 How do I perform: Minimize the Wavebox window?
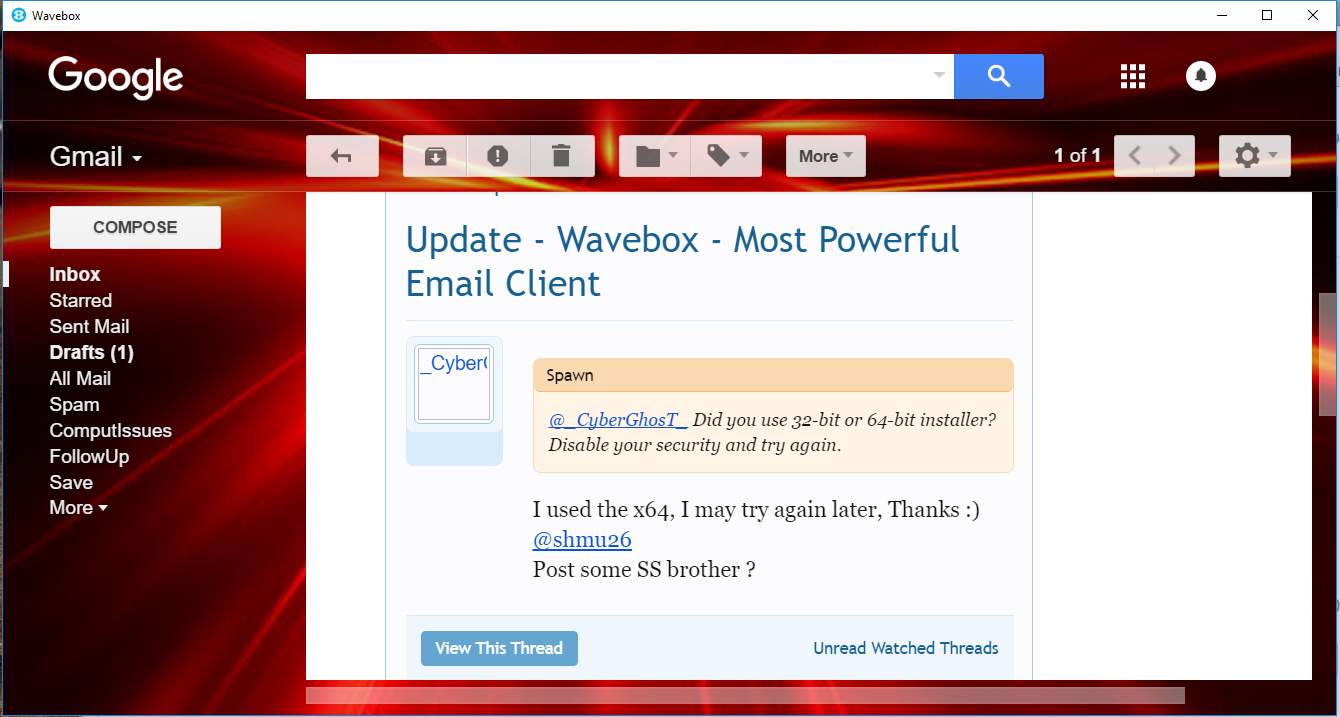(x=1221, y=15)
